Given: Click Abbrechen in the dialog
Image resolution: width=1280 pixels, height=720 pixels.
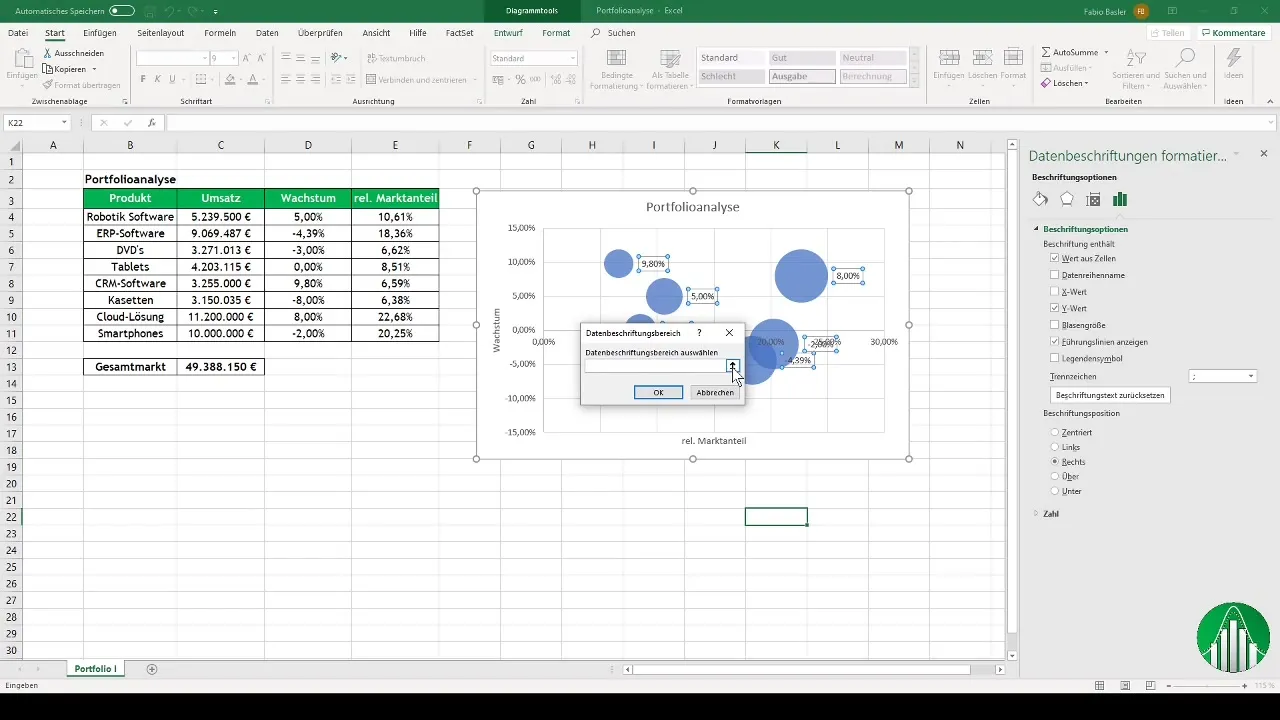Looking at the screenshot, I should pos(715,392).
